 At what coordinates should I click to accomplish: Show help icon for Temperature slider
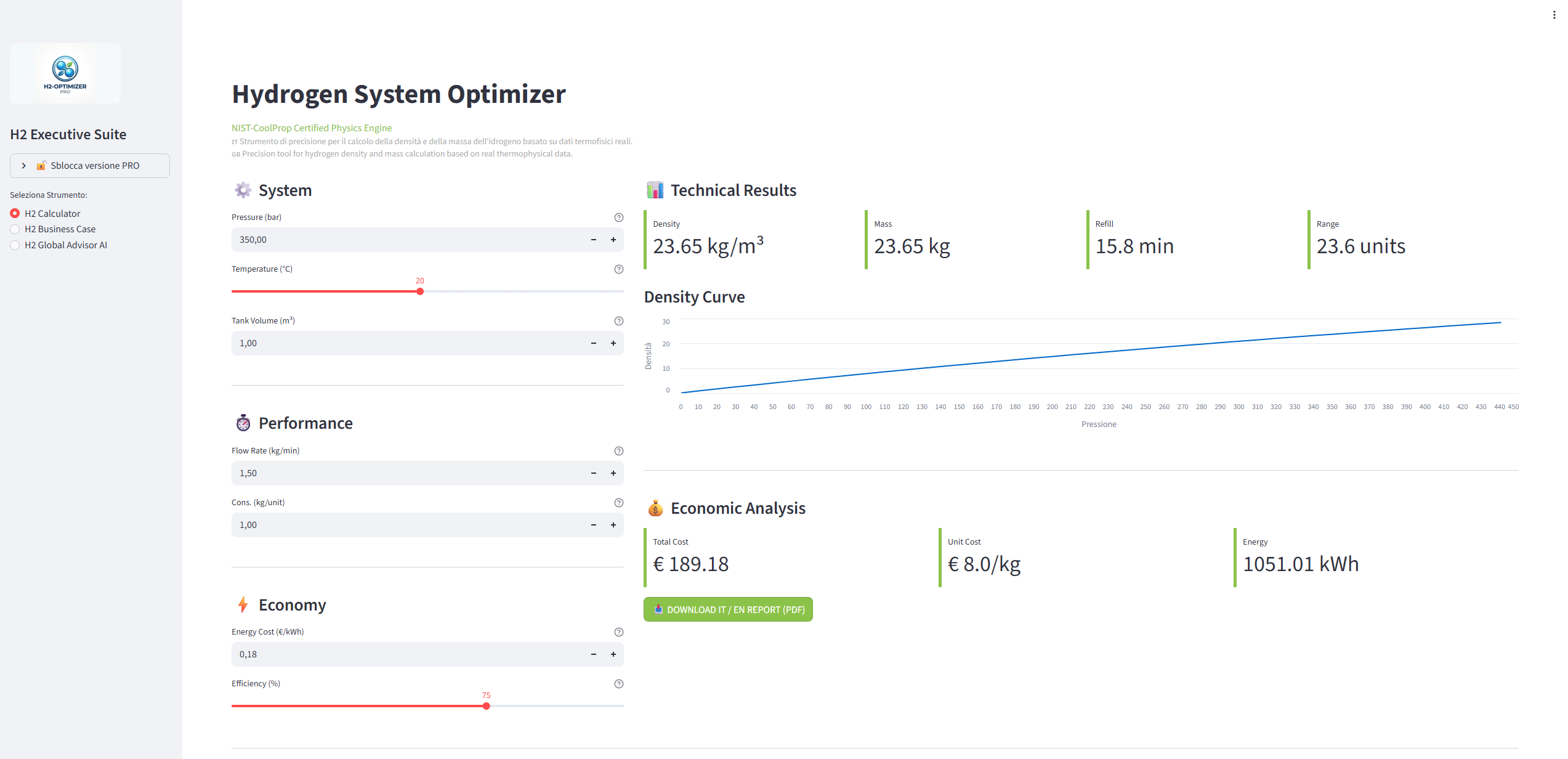click(x=619, y=269)
